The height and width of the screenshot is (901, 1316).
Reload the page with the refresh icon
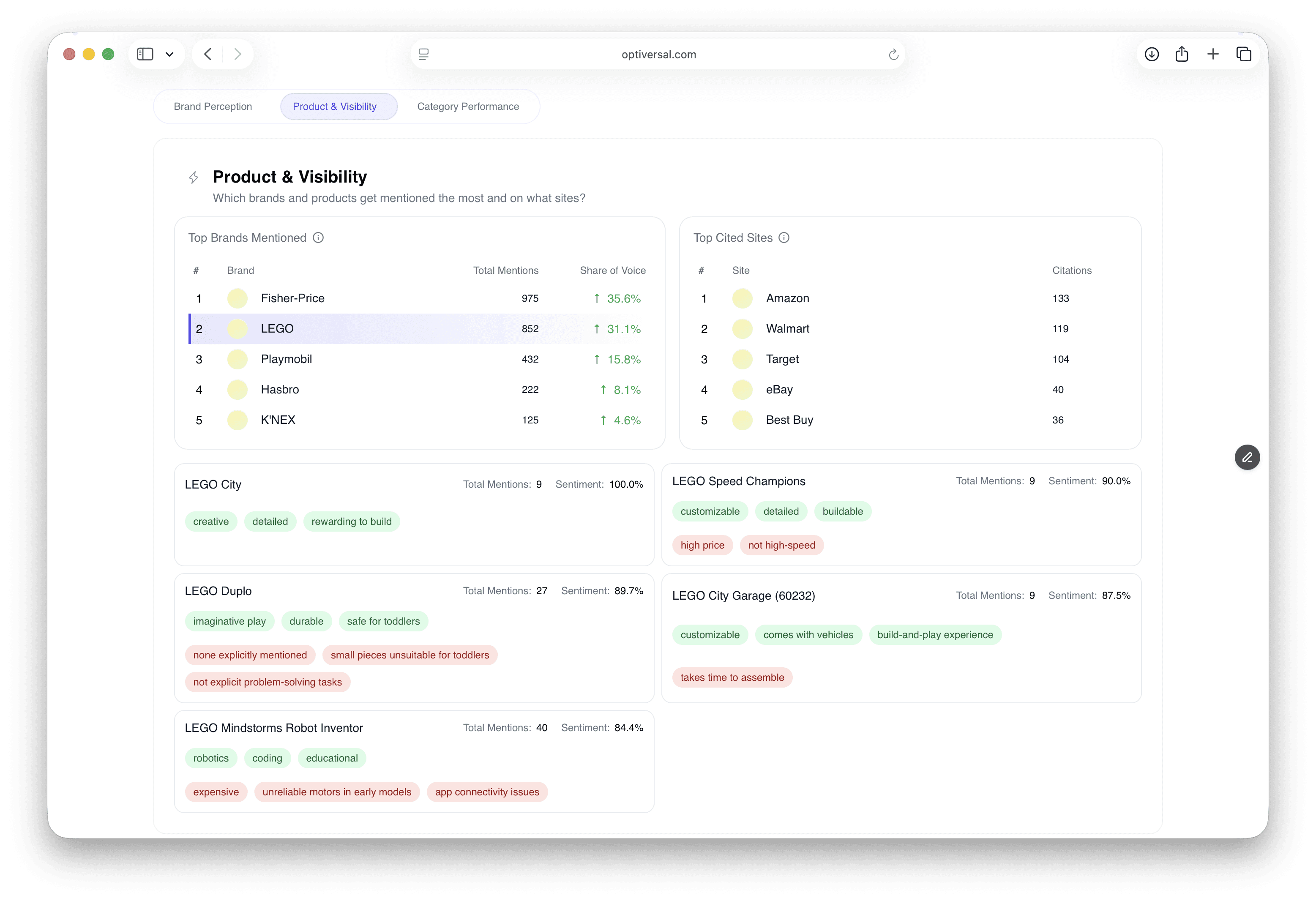tap(893, 55)
